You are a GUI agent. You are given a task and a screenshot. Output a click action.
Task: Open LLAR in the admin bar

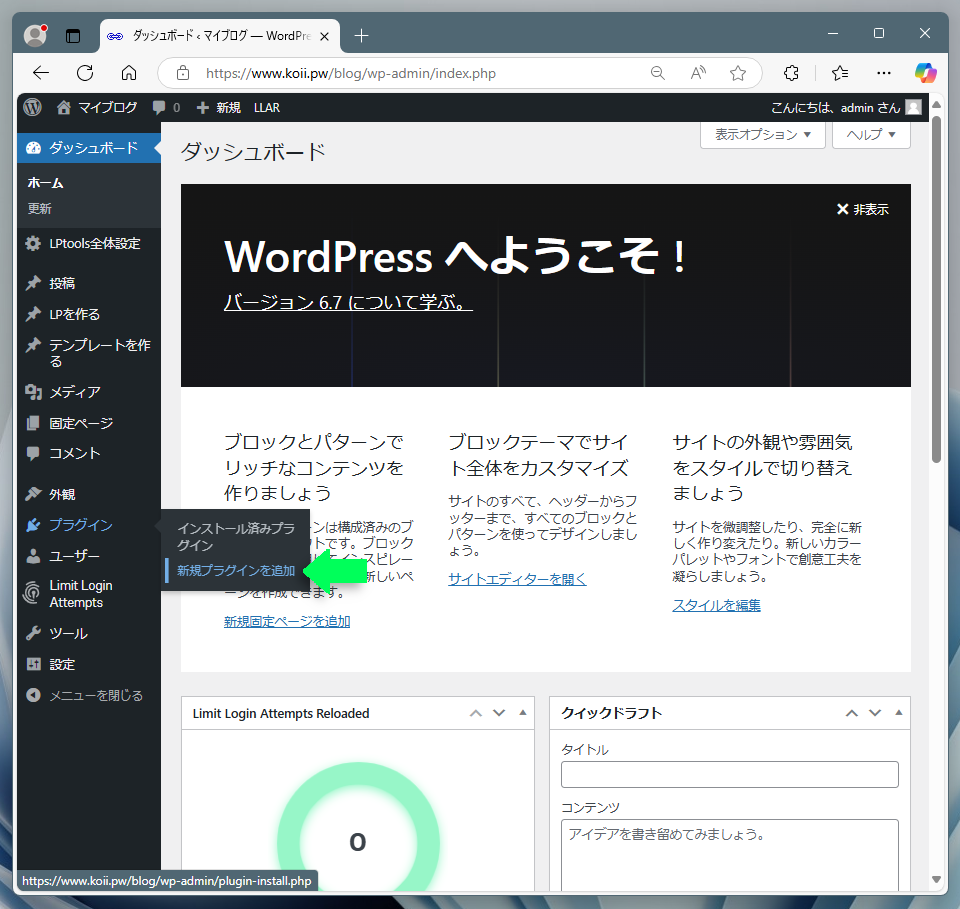267,108
